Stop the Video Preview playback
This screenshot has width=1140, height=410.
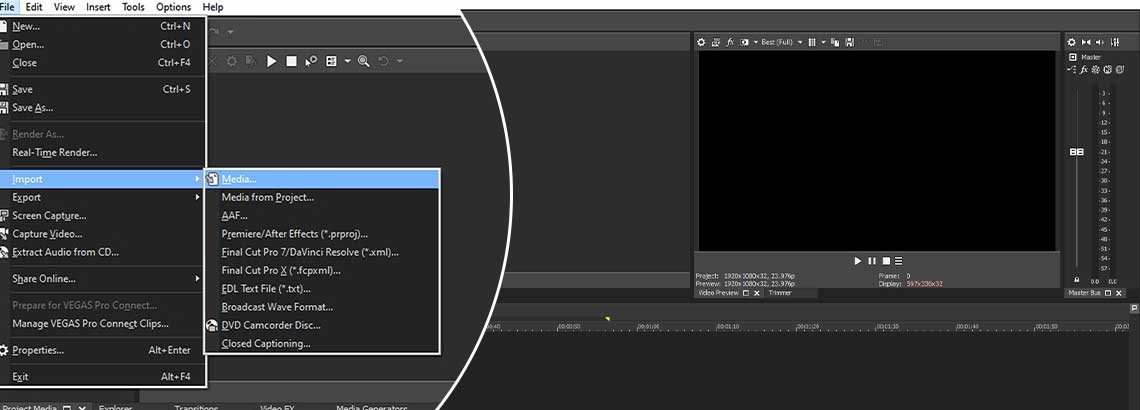click(886, 261)
